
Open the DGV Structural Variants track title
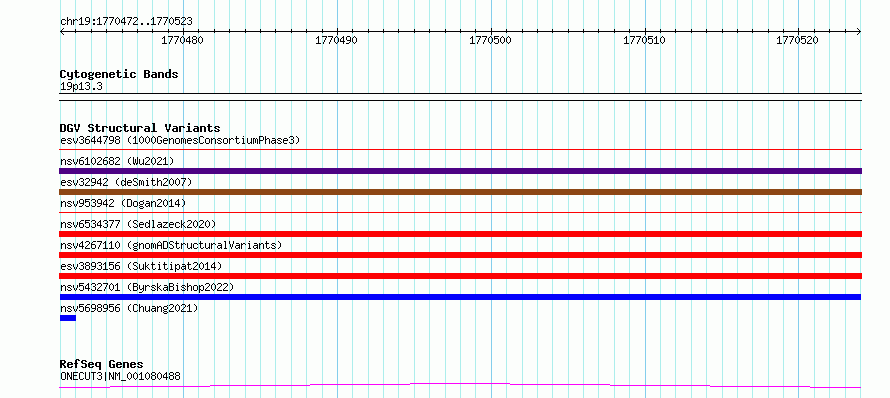tap(140, 128)
